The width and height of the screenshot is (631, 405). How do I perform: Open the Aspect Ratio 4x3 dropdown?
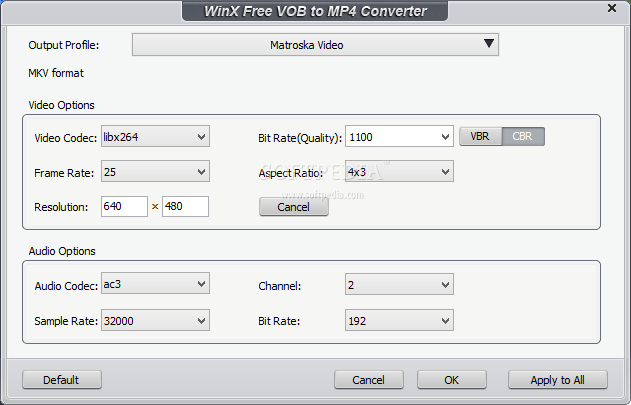[399, 171]
